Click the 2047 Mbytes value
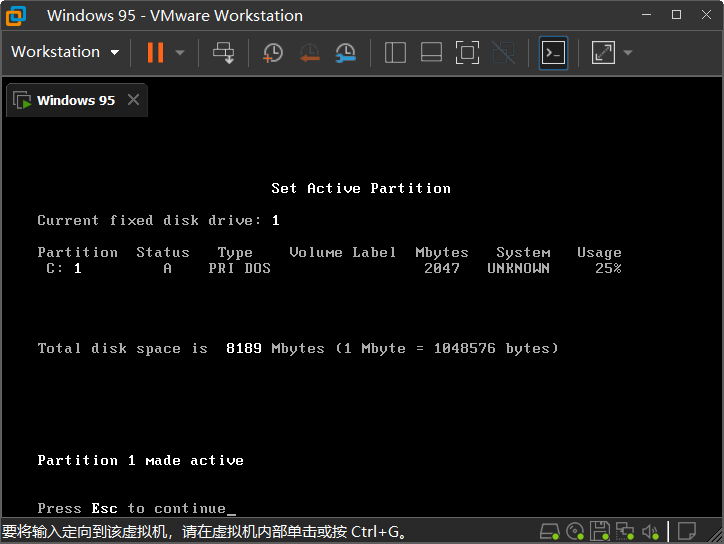 442,268
